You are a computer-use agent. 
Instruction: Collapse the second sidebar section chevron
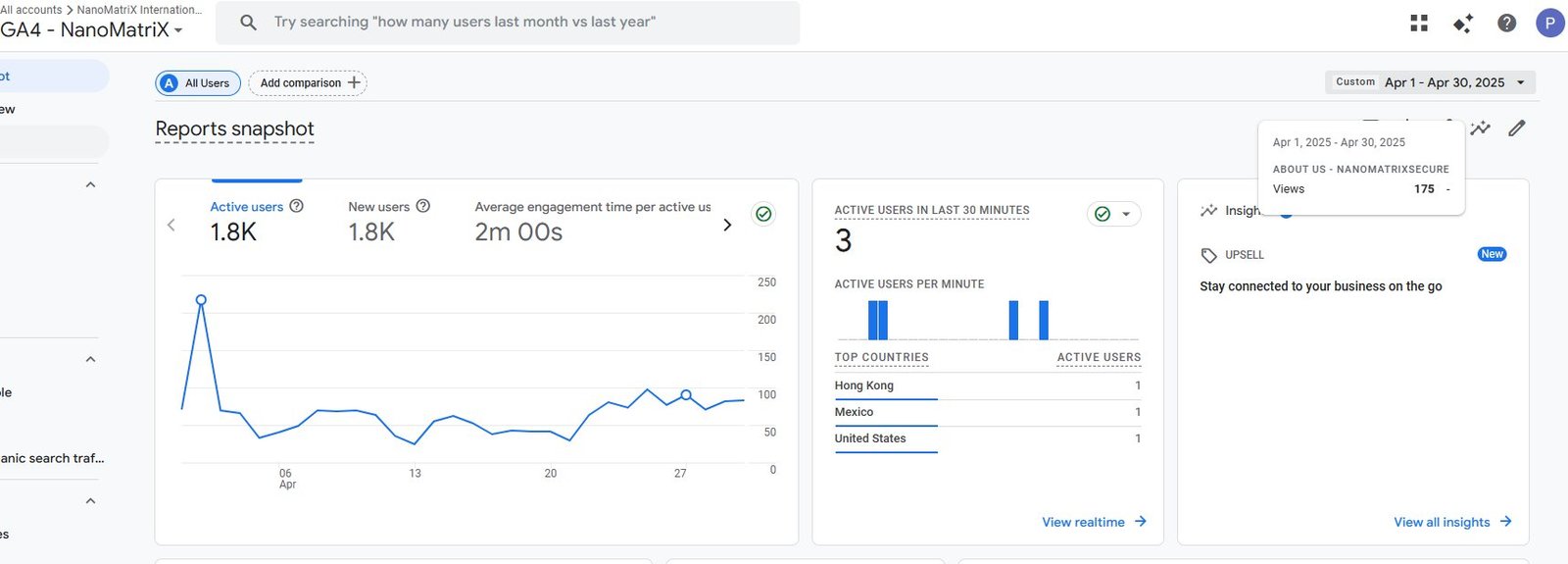point(90,359)
